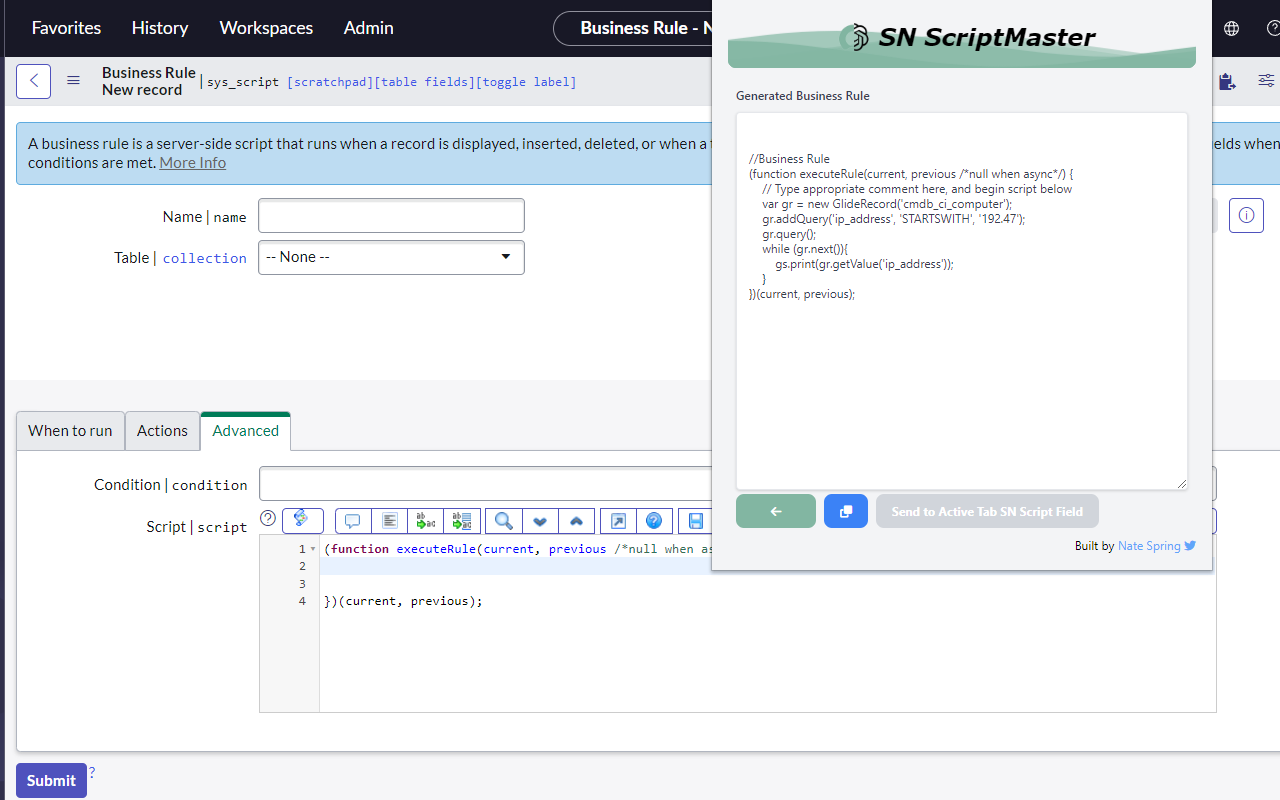Click '})(current, previous);' on editor line 4

point(403,601)
